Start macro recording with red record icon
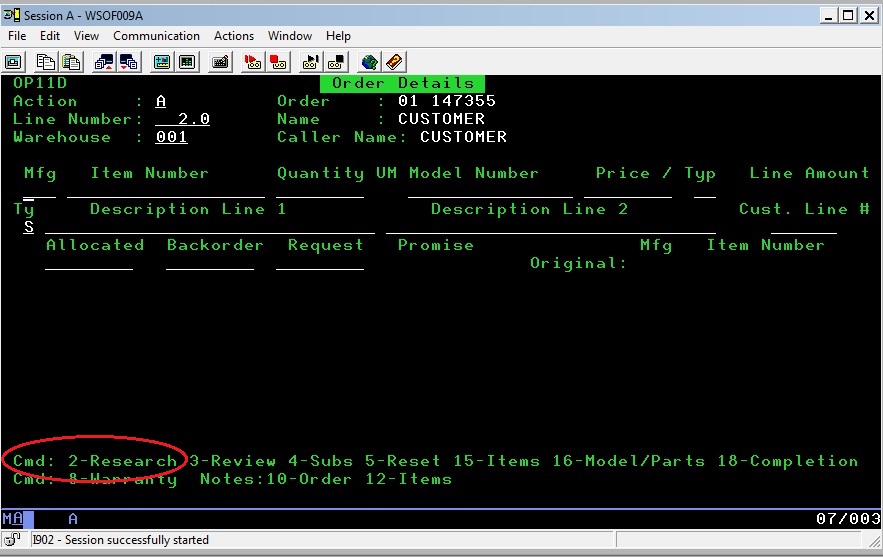The height and width of the screenshot is (557, 883). pos(252,62)
